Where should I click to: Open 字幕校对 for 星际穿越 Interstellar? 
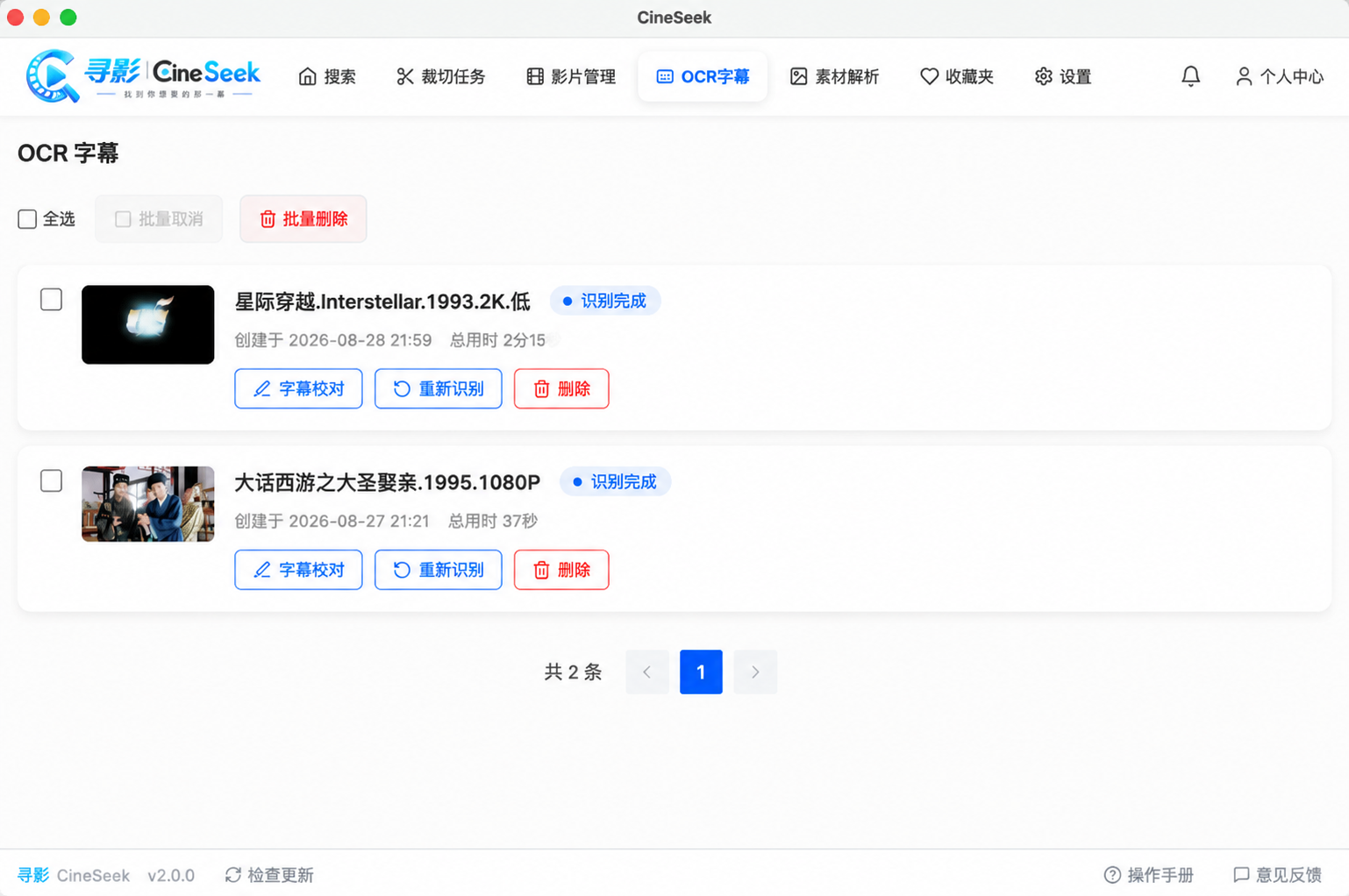298,388
